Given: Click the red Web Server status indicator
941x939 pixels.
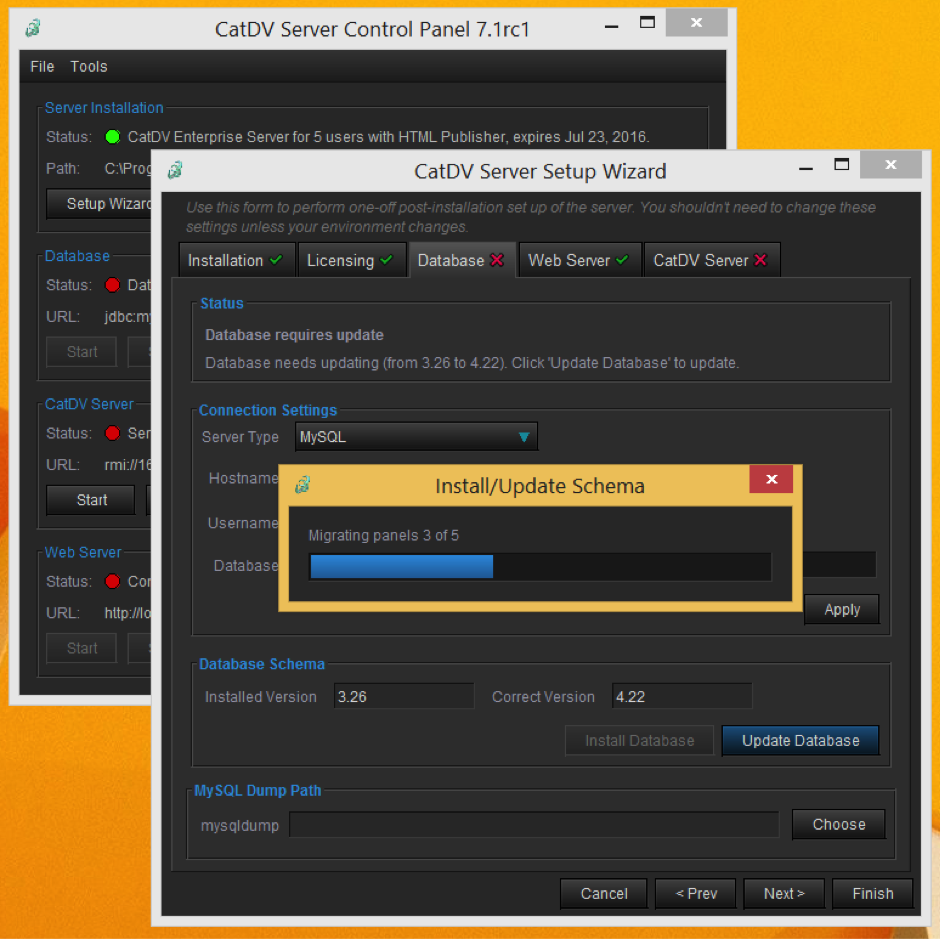Looking at the screenshot, I should click(x=112, y=581).
